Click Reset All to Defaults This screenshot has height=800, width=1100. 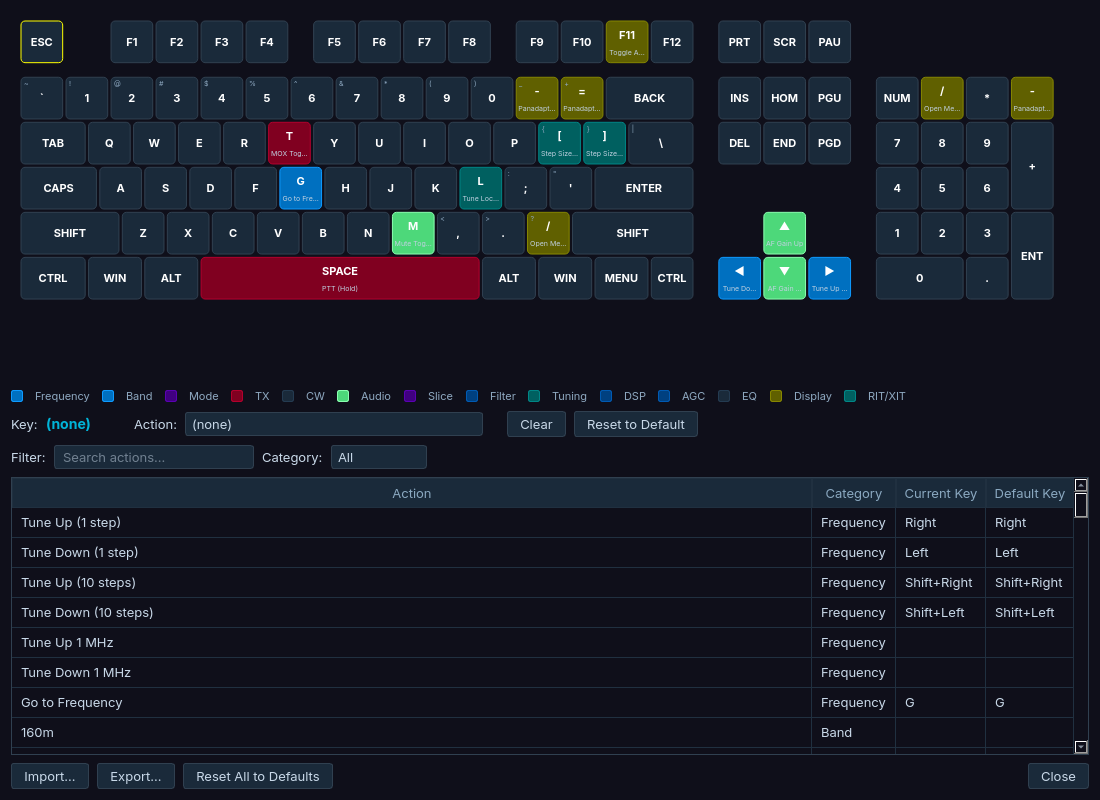click(x=257, y=776)
